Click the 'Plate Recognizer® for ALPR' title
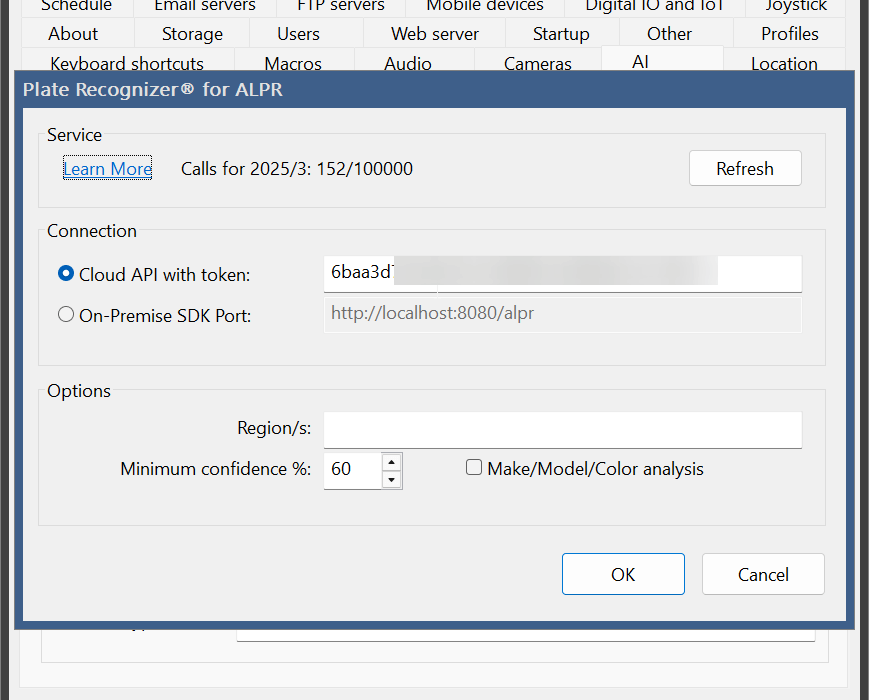 152,89
